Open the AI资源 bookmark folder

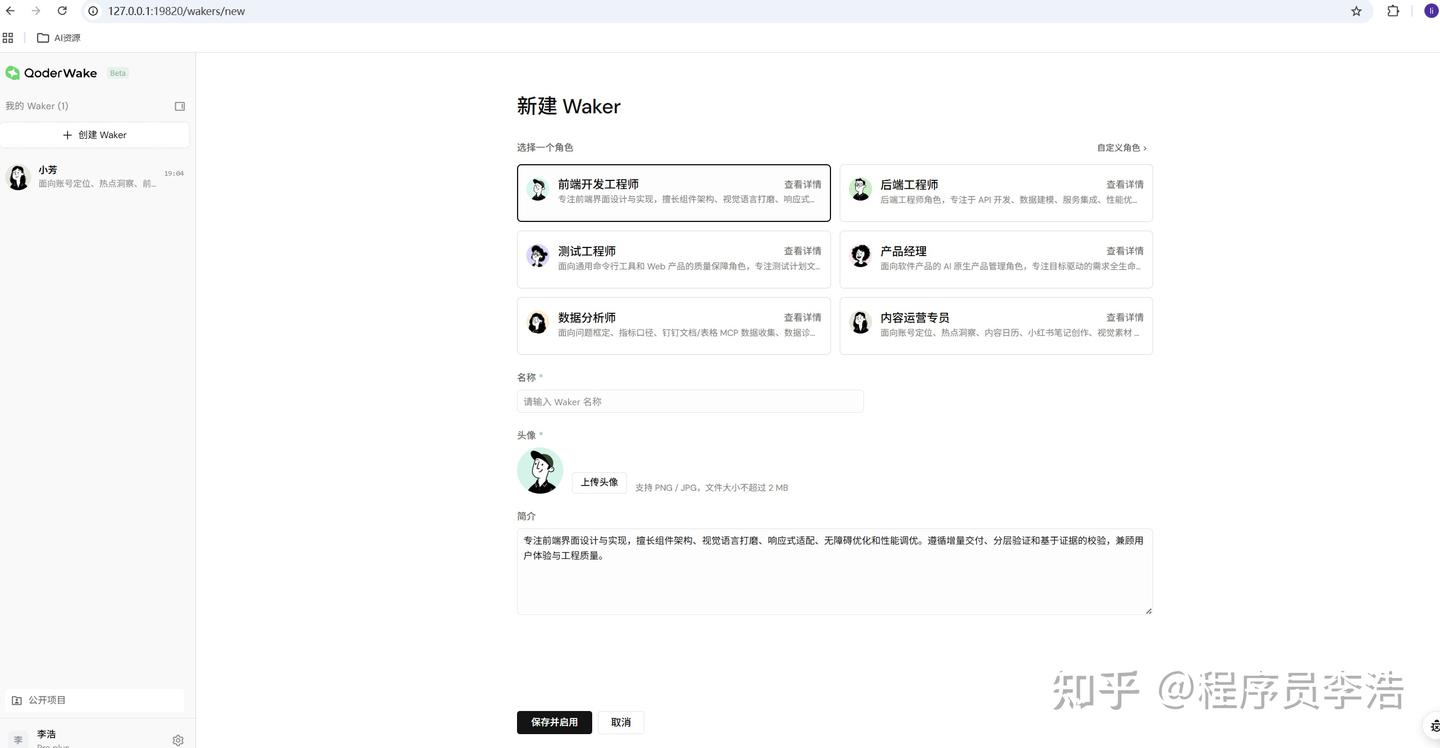click(58, 38)
